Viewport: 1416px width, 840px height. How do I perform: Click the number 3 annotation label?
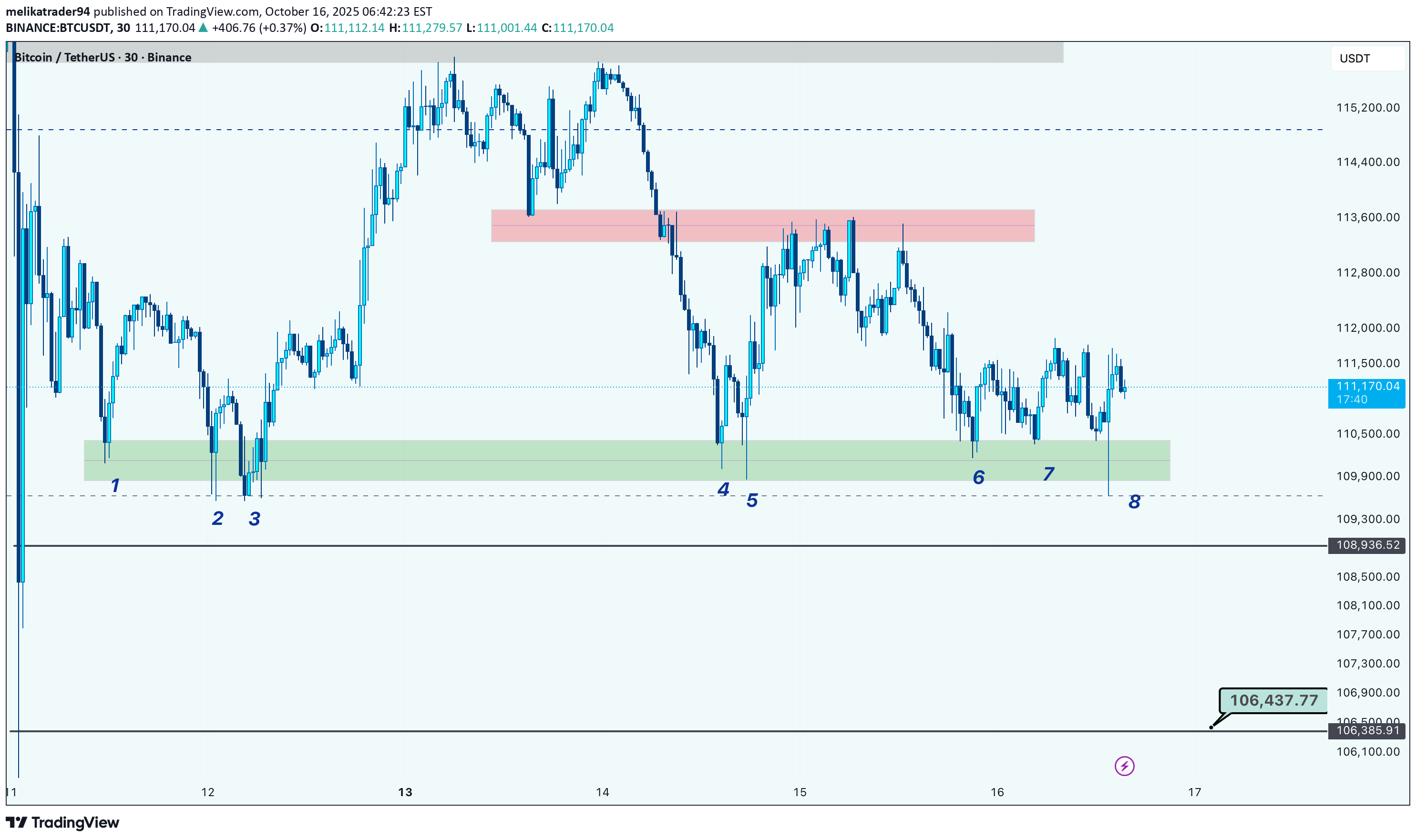point(254,519)
